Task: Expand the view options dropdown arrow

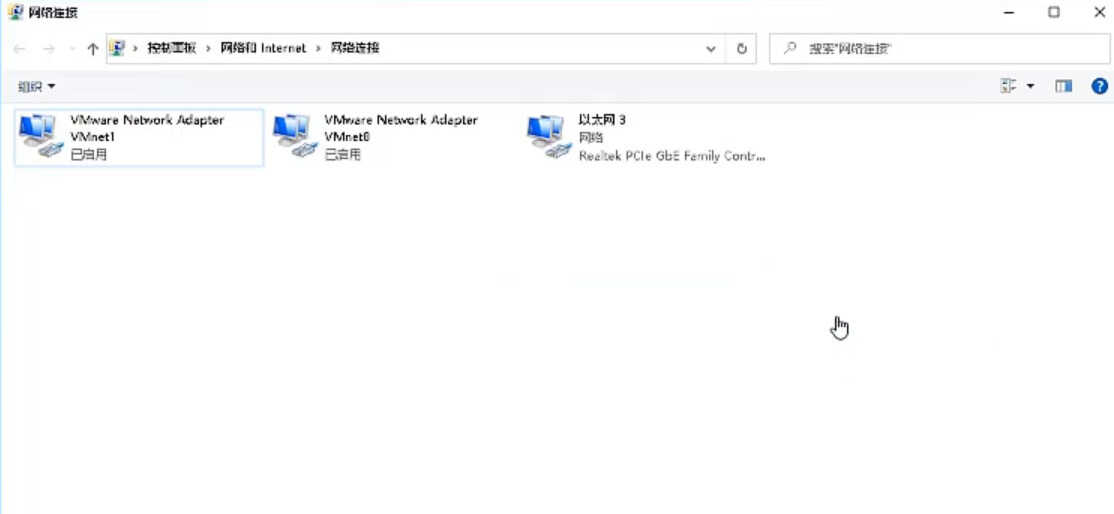Action: (x=1030, y=87)
